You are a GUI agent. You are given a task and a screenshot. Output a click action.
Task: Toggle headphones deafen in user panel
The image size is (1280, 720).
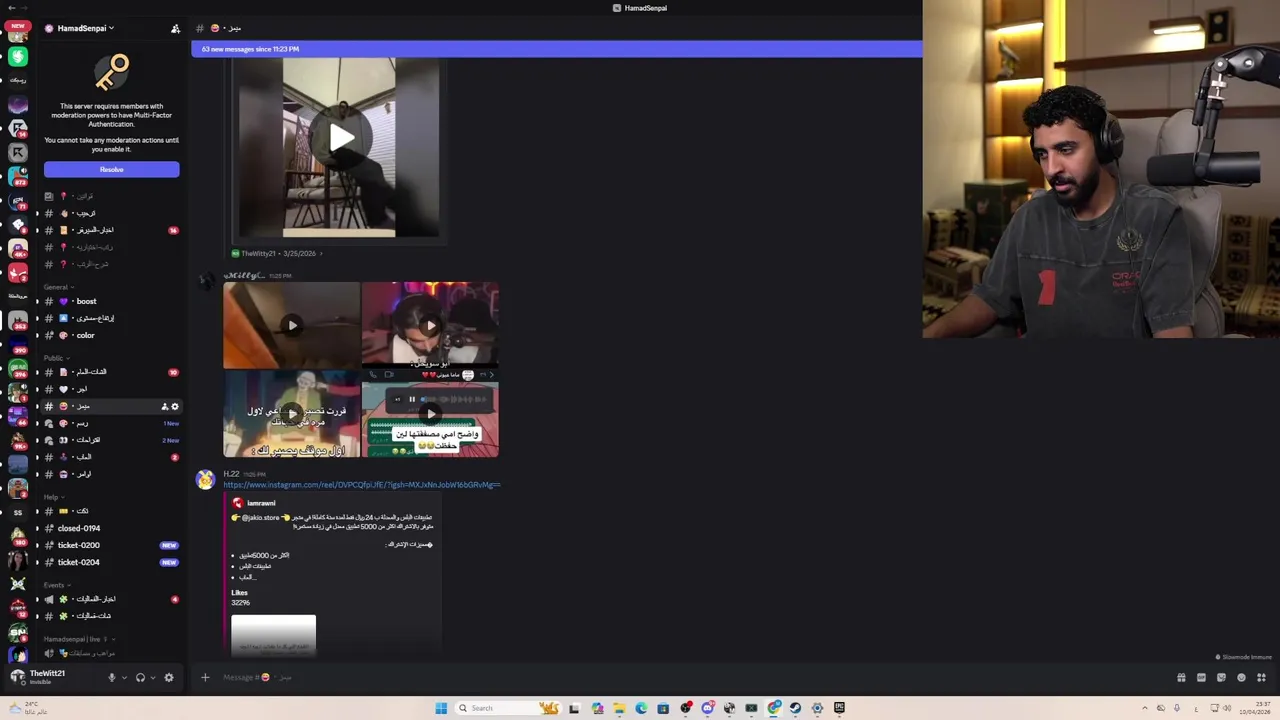(x=140, y=677)
